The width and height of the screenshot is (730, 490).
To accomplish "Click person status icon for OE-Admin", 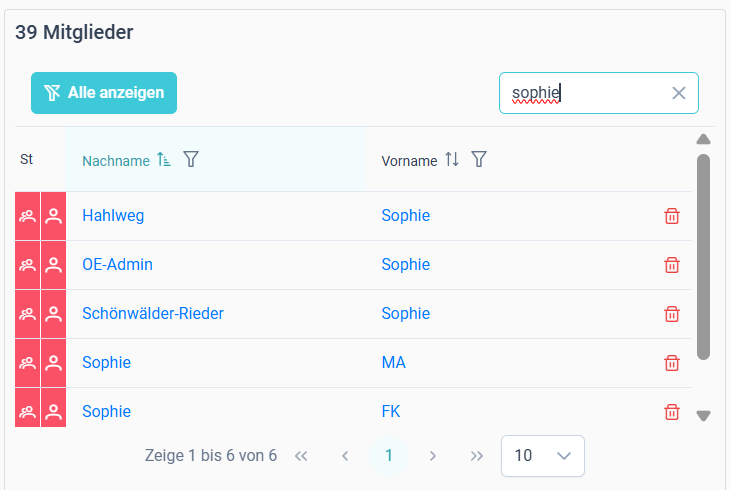I will tap(54, 265).
